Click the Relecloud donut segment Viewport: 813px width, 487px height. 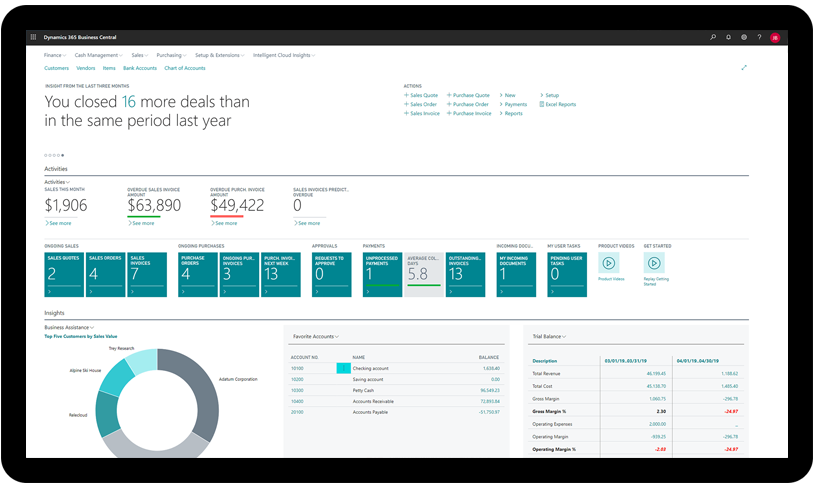(x=108, y=413)
